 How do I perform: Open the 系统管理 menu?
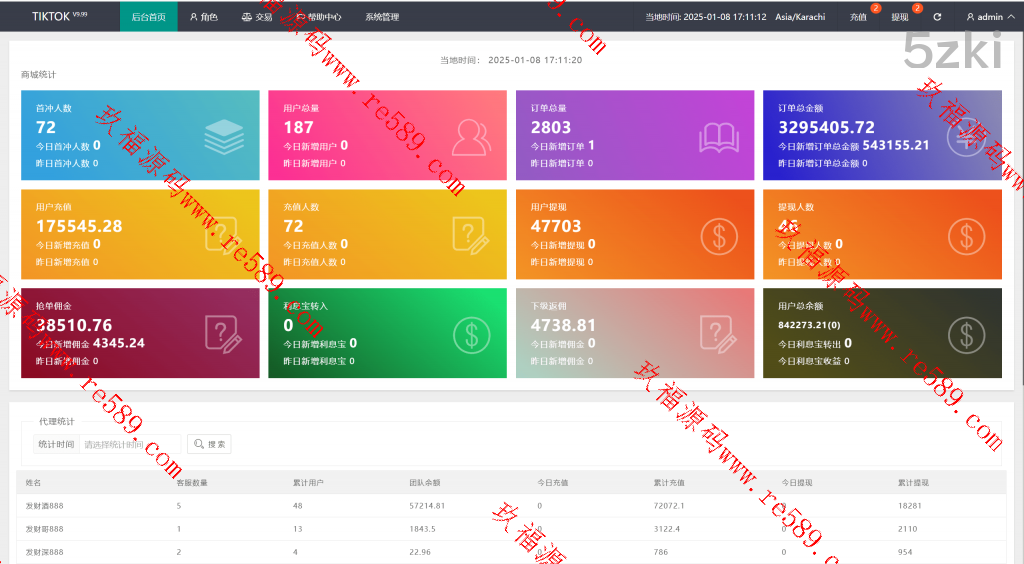[382, 17]
